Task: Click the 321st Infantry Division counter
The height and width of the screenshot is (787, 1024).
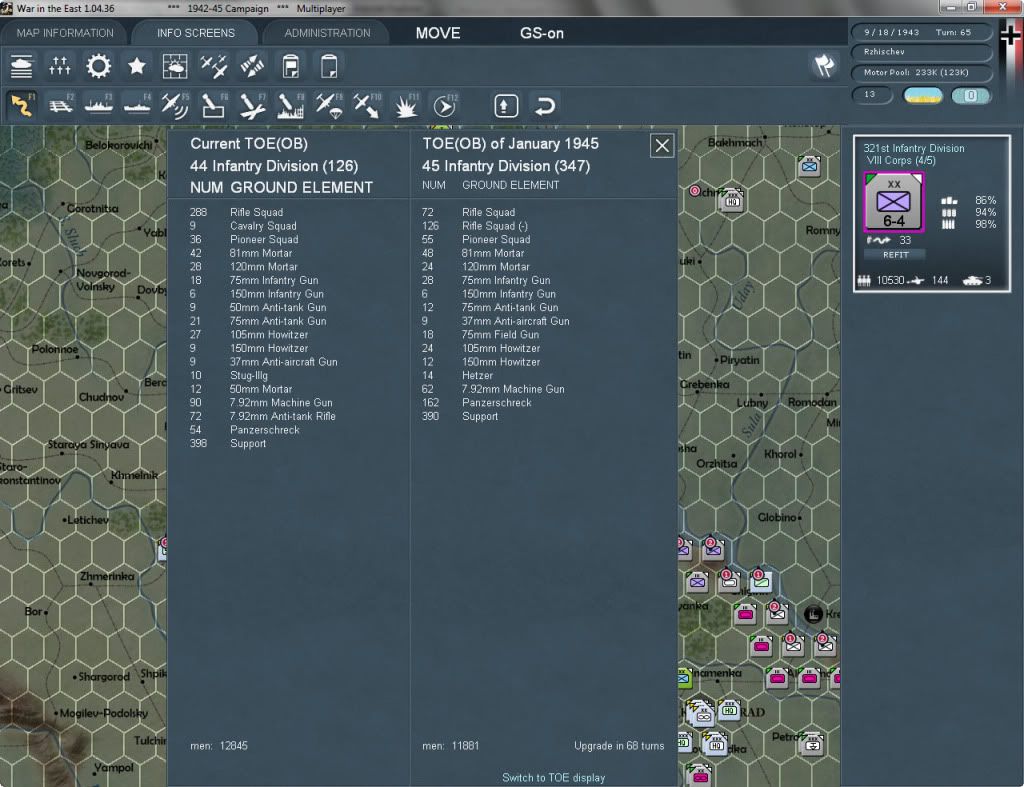Action: point(893,202)
